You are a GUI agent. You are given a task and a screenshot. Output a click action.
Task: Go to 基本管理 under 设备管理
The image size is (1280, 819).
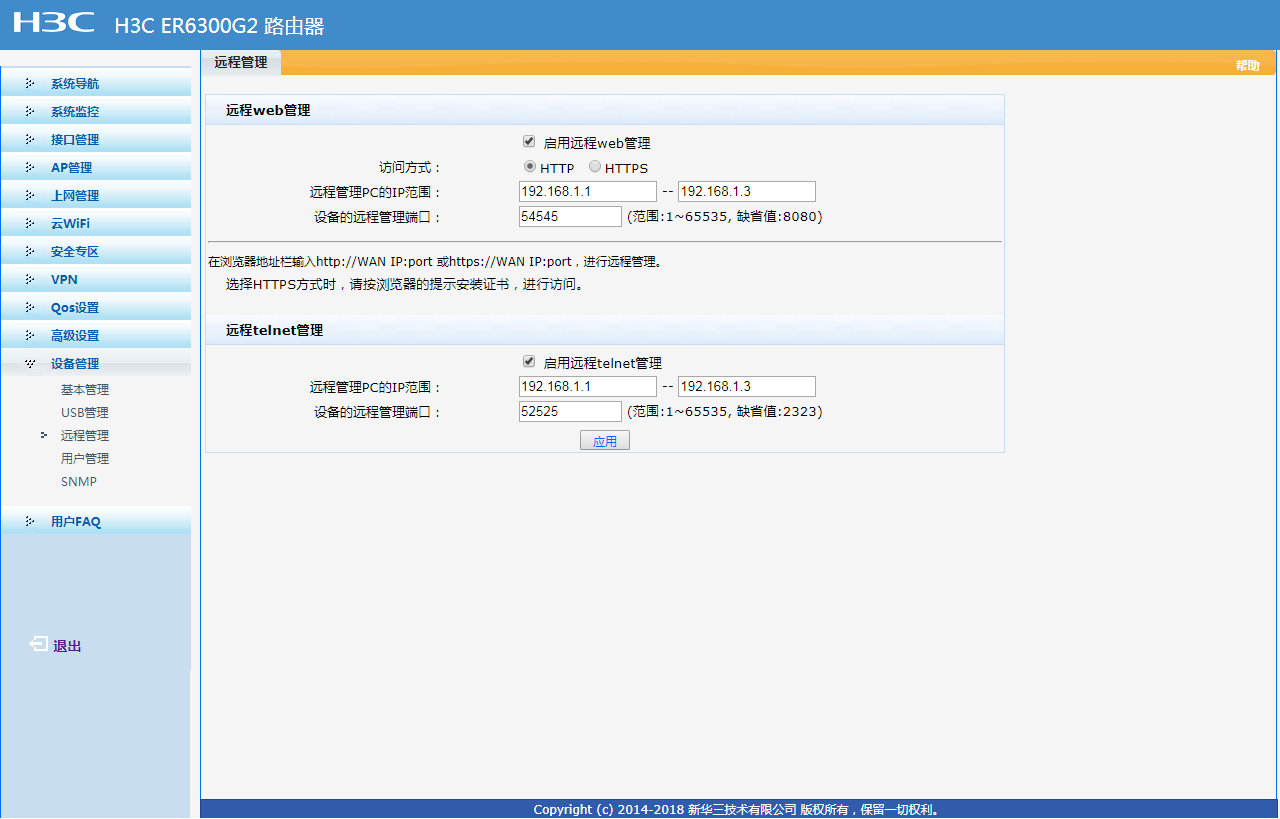click(85, 390)
